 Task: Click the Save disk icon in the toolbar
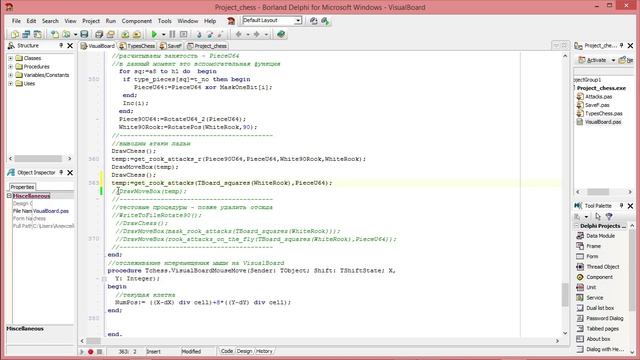tap(84, 34)
